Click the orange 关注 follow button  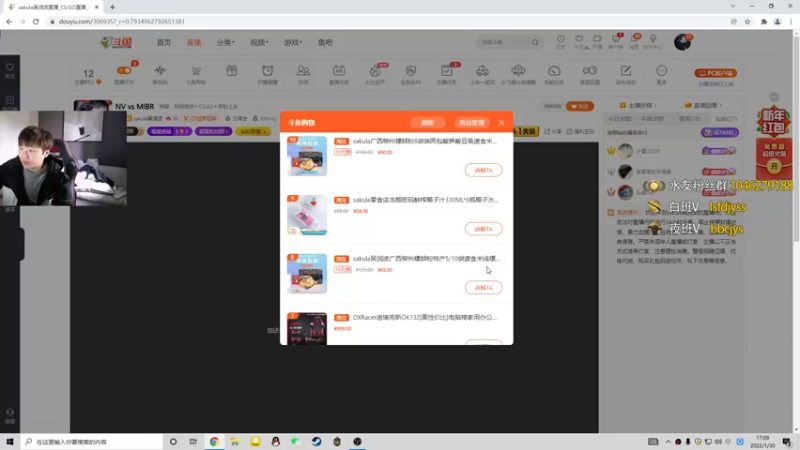580,106
